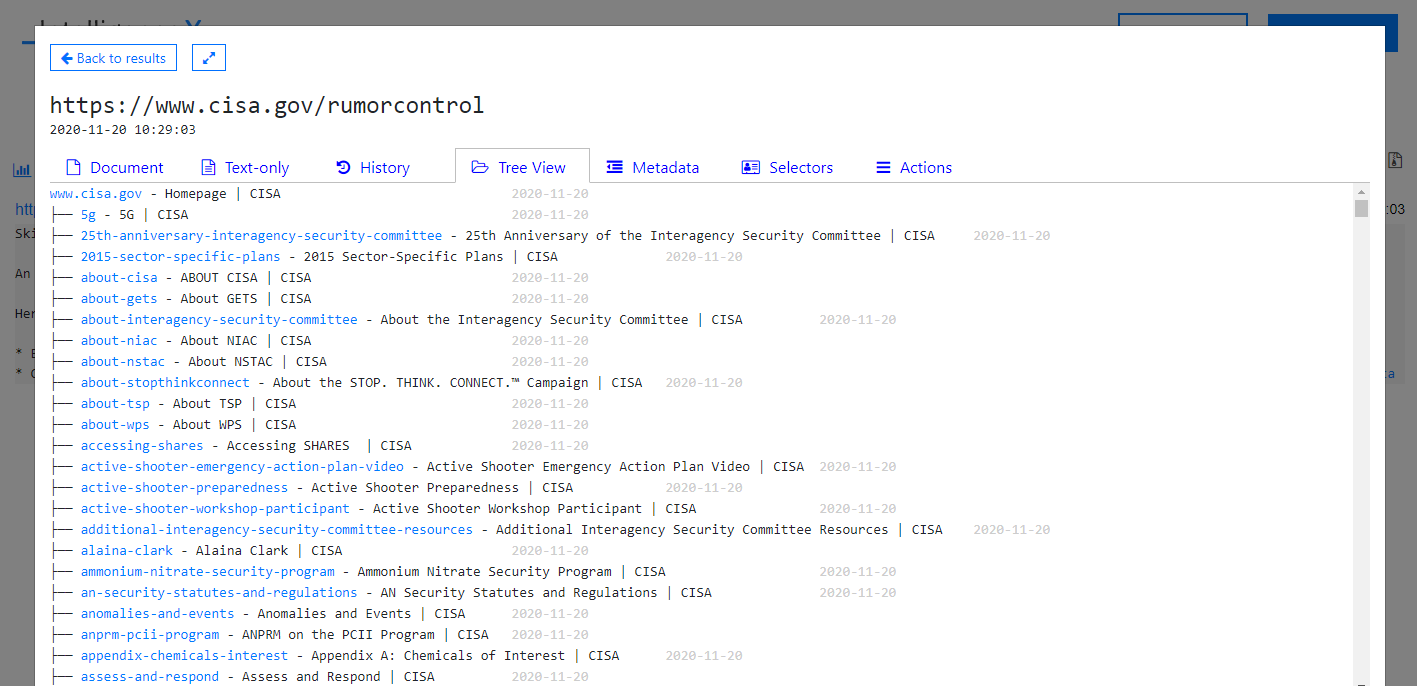Click the 'Homepage | CISA' title text
The image size is (1417, 686).
[x=223, y=194]
